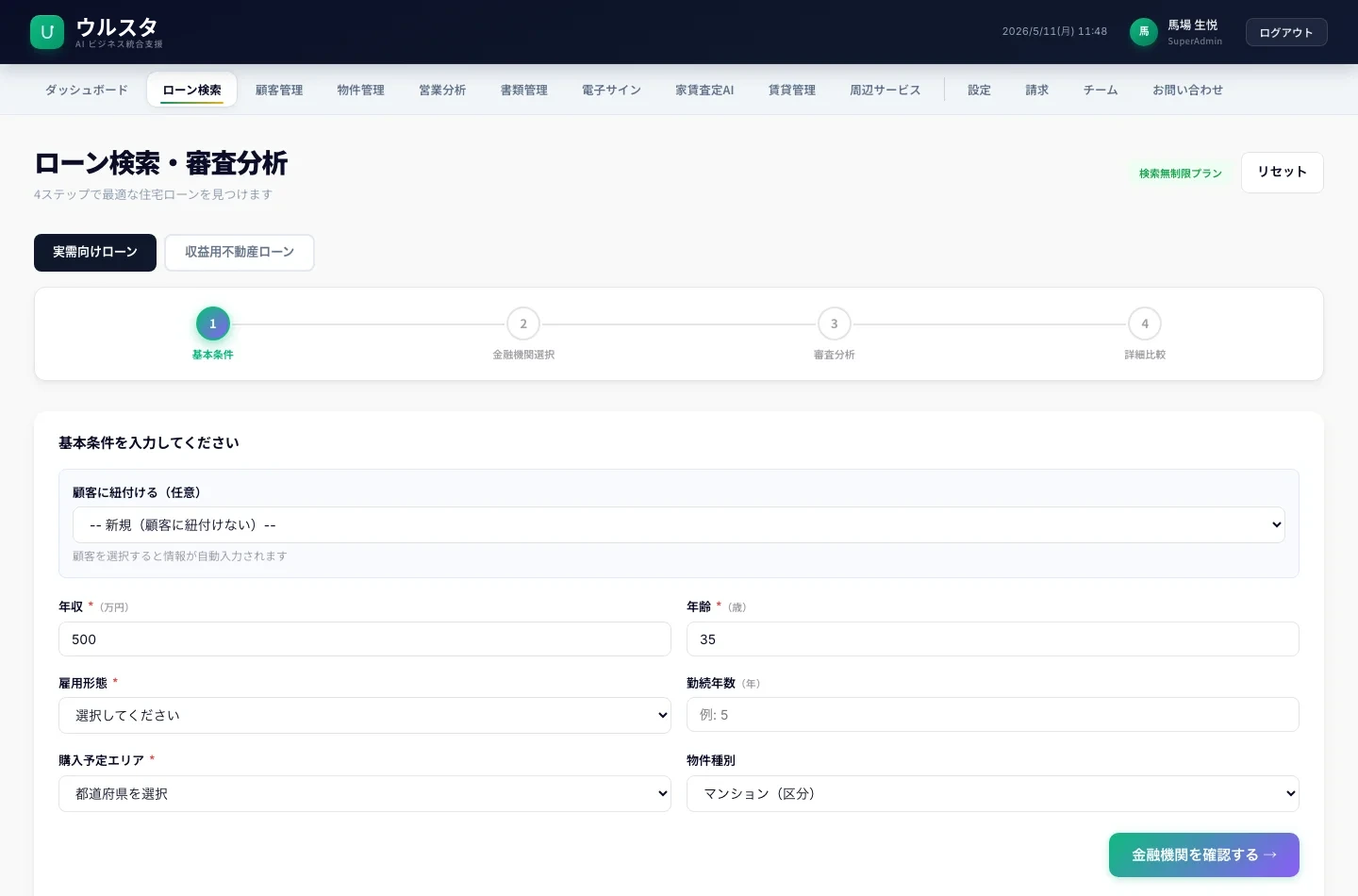Click the date text 2026/5/11(月) 11:48
1358x896 pixels.
[x=1054, y=32]
